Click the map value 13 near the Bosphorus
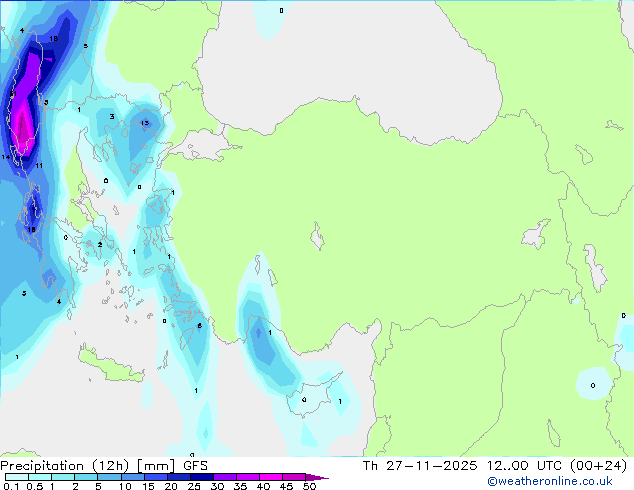634x490 pixels. coord(145,123)
